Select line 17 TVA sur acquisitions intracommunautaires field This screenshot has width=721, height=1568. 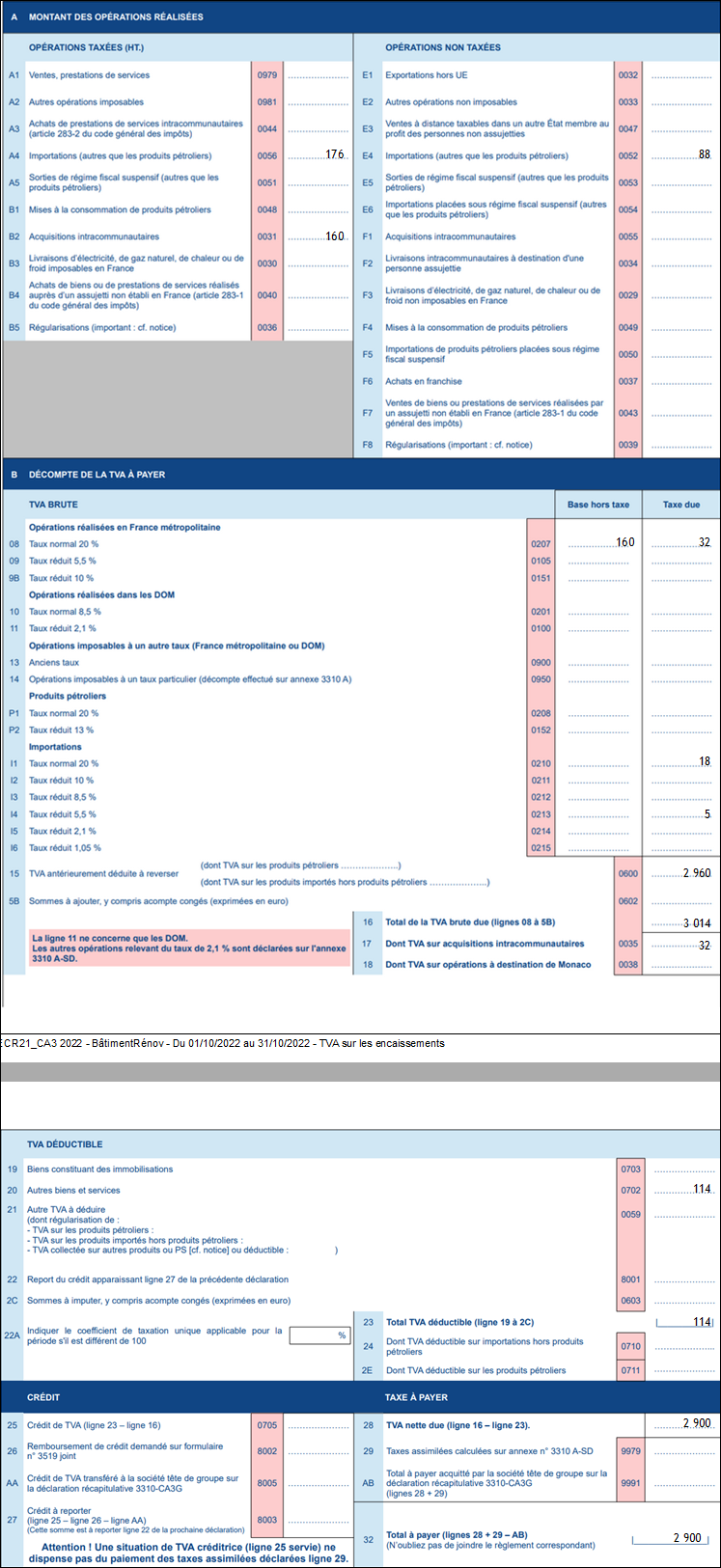[680, 946]
